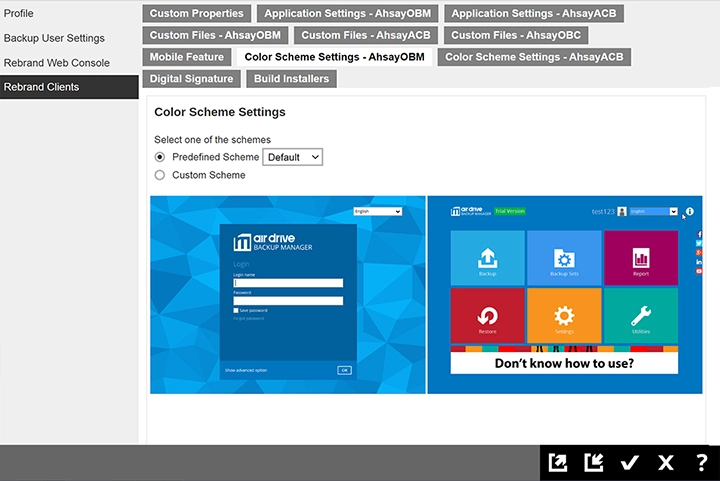
Task: Click the checkmark save icon
Action: click(629, 462)
